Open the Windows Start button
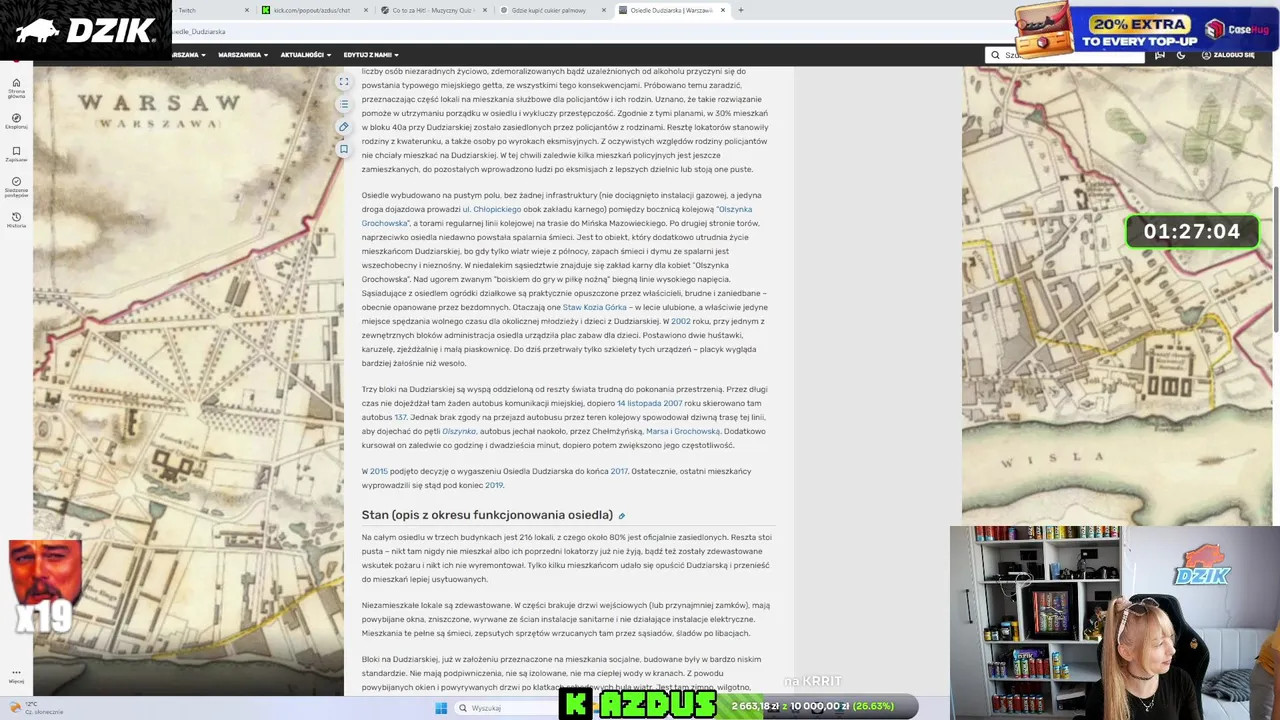The width and height of the screenshot is (1280, 720). 441,708
